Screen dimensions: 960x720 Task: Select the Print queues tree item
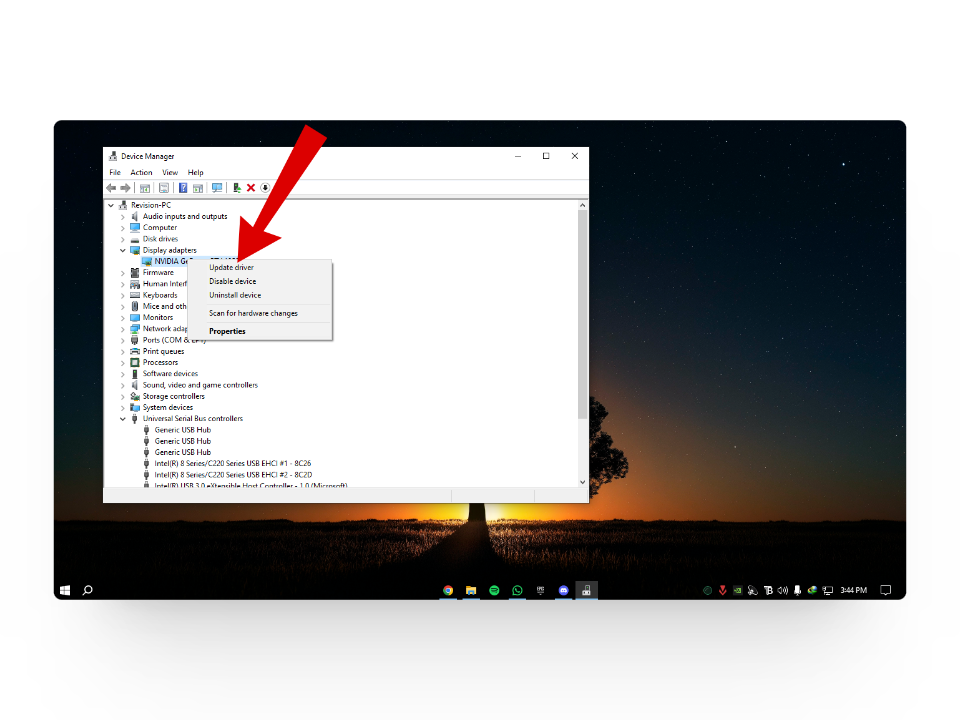click(163, 351)
